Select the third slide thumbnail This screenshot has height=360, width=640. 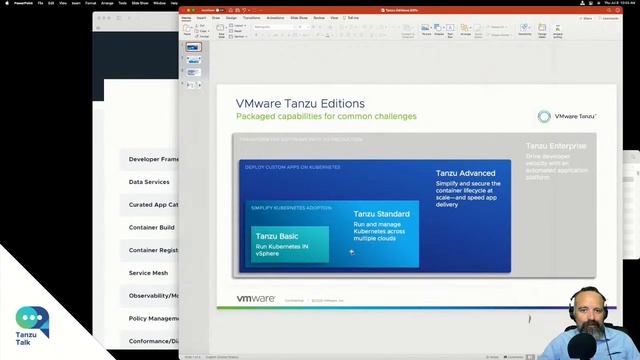pos(193,73)
